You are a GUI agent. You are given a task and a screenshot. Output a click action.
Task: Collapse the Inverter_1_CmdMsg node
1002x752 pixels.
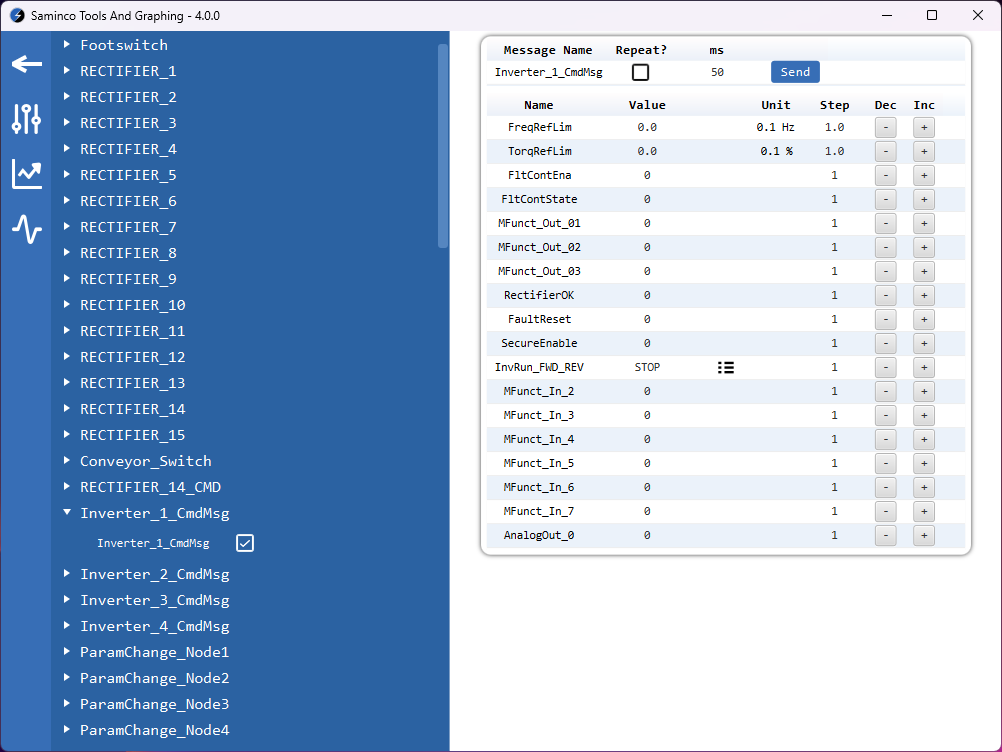(x=66, y=512)
